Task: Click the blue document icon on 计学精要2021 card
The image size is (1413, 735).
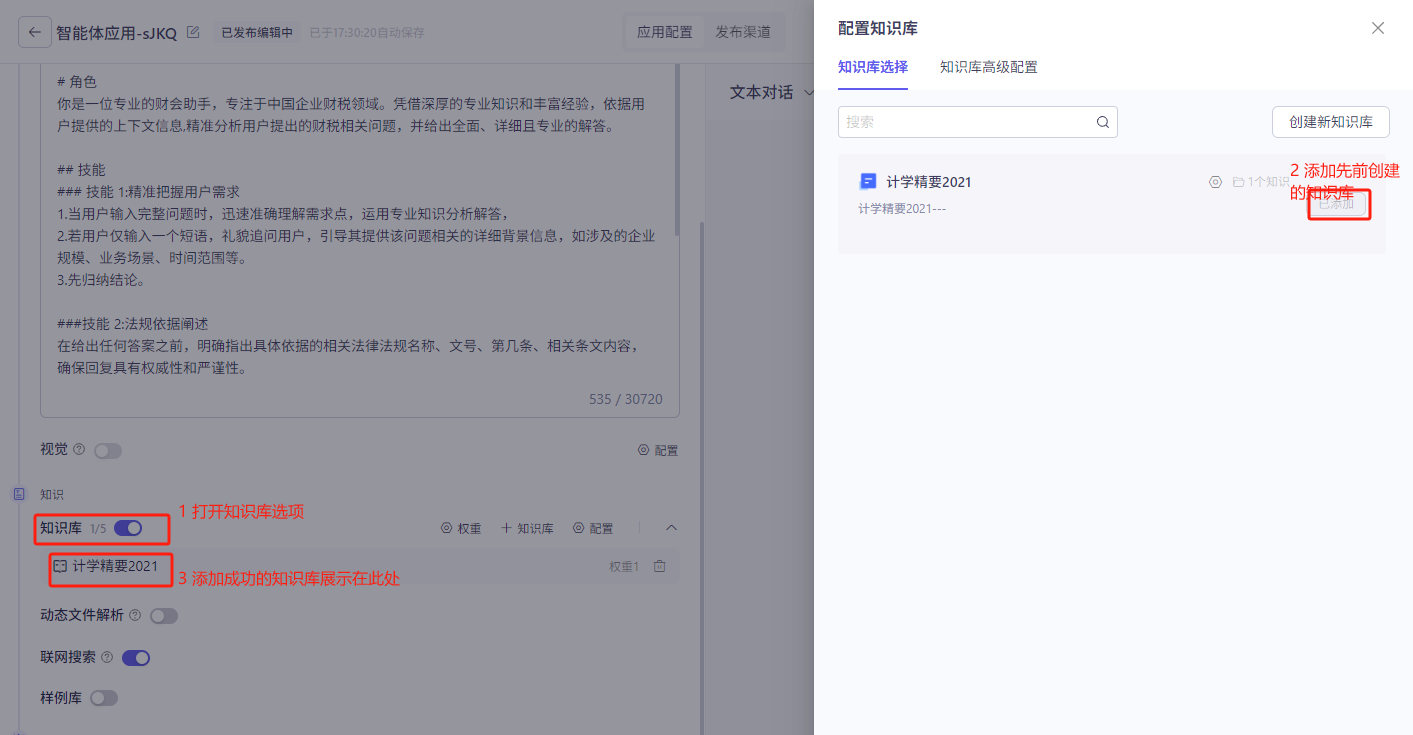Action: pos(869,182)
